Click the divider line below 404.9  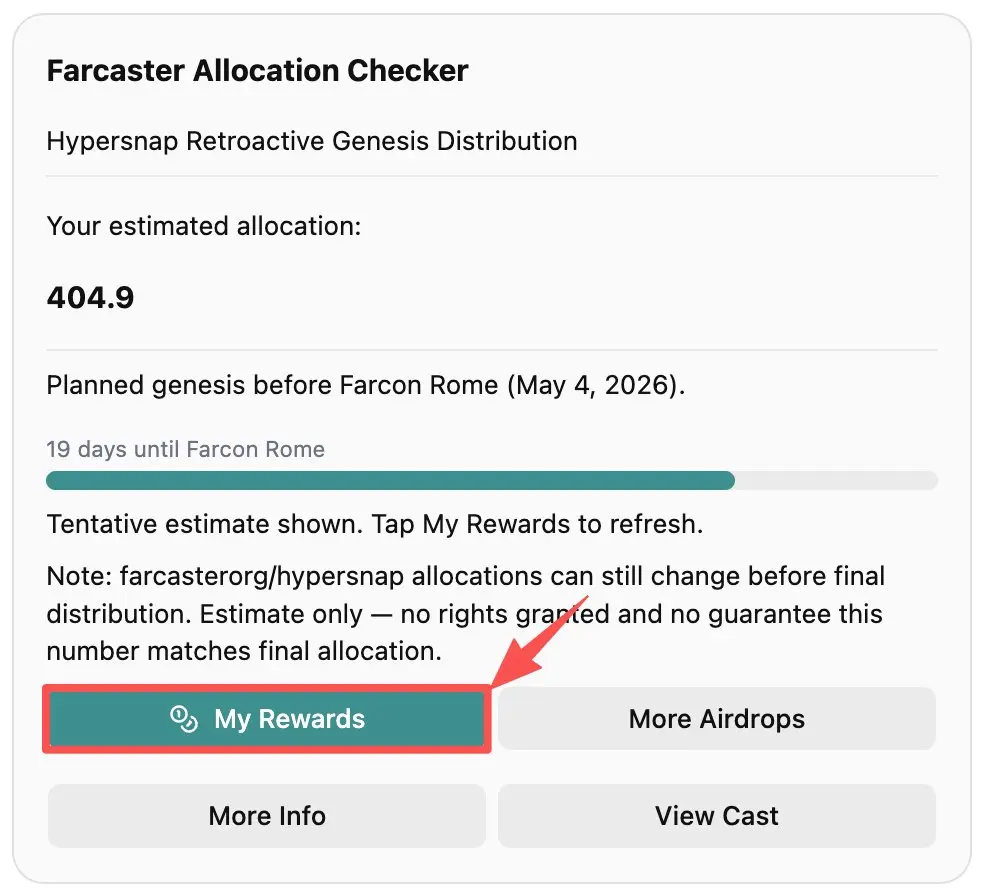(491, 350)
